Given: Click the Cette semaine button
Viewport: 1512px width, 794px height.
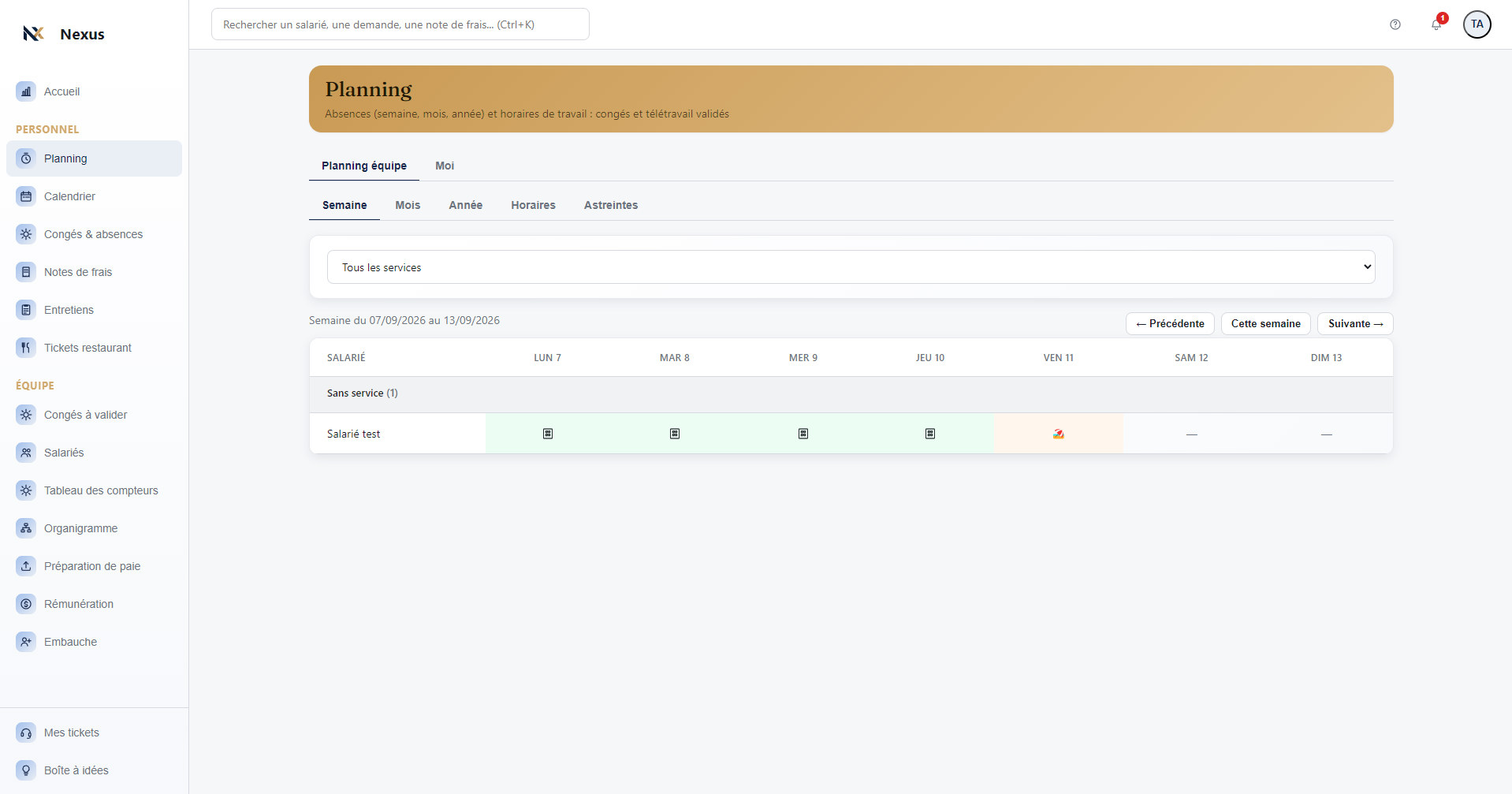Looking at the screenshot, I should click(x=1266, y=323).
